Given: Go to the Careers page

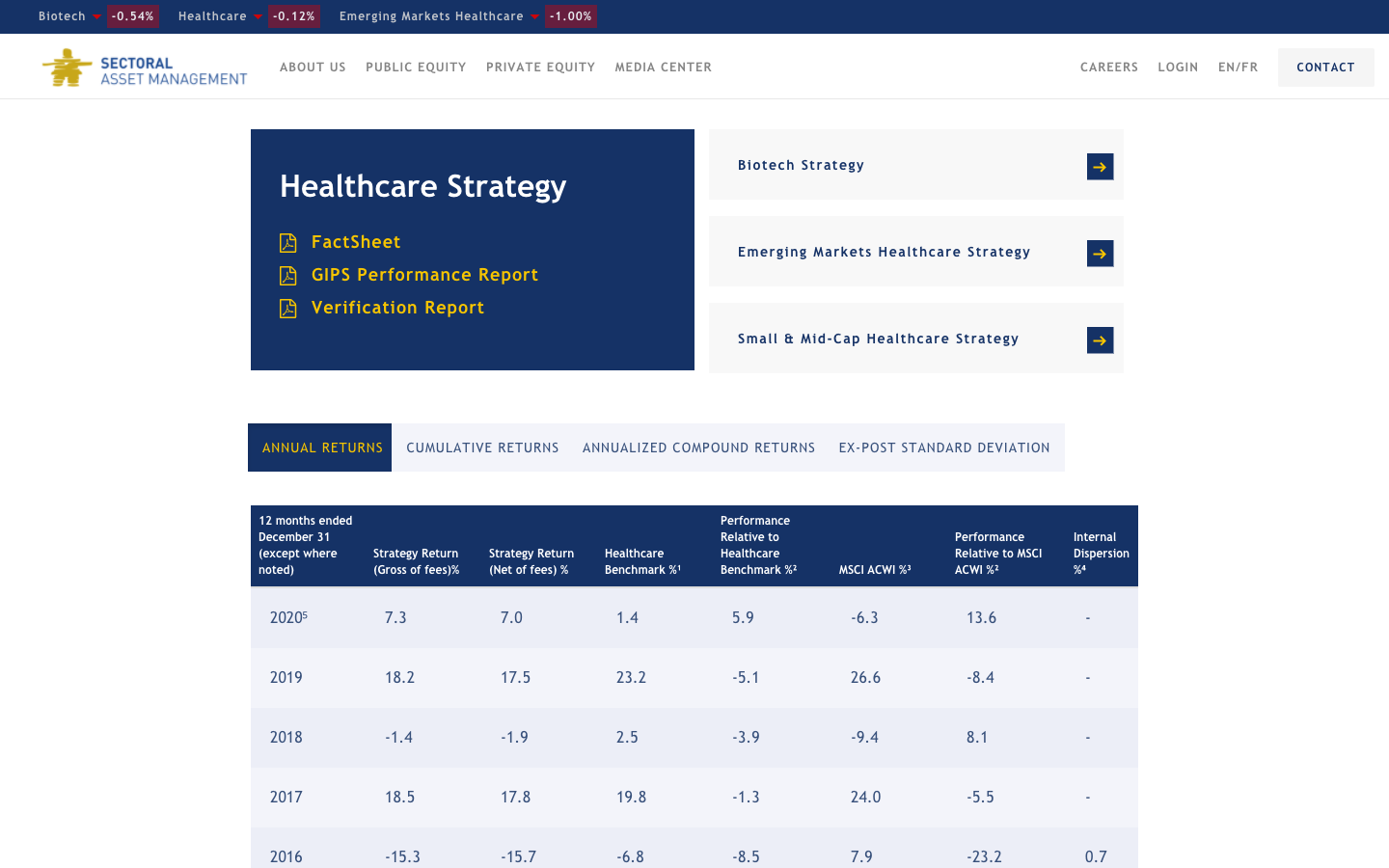Looking at the screenshot, I should pyautogui.click(x=1109, y=68).
